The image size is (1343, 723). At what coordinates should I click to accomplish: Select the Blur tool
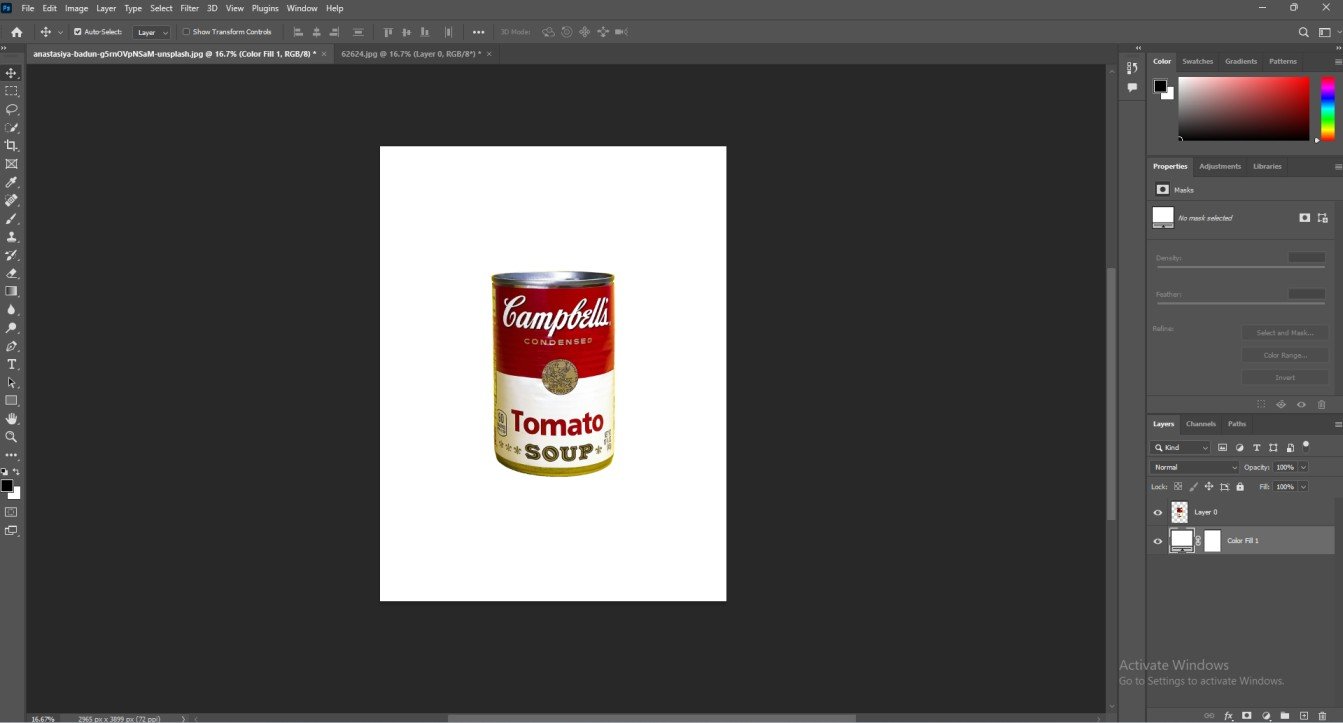(x=12, y=310)
